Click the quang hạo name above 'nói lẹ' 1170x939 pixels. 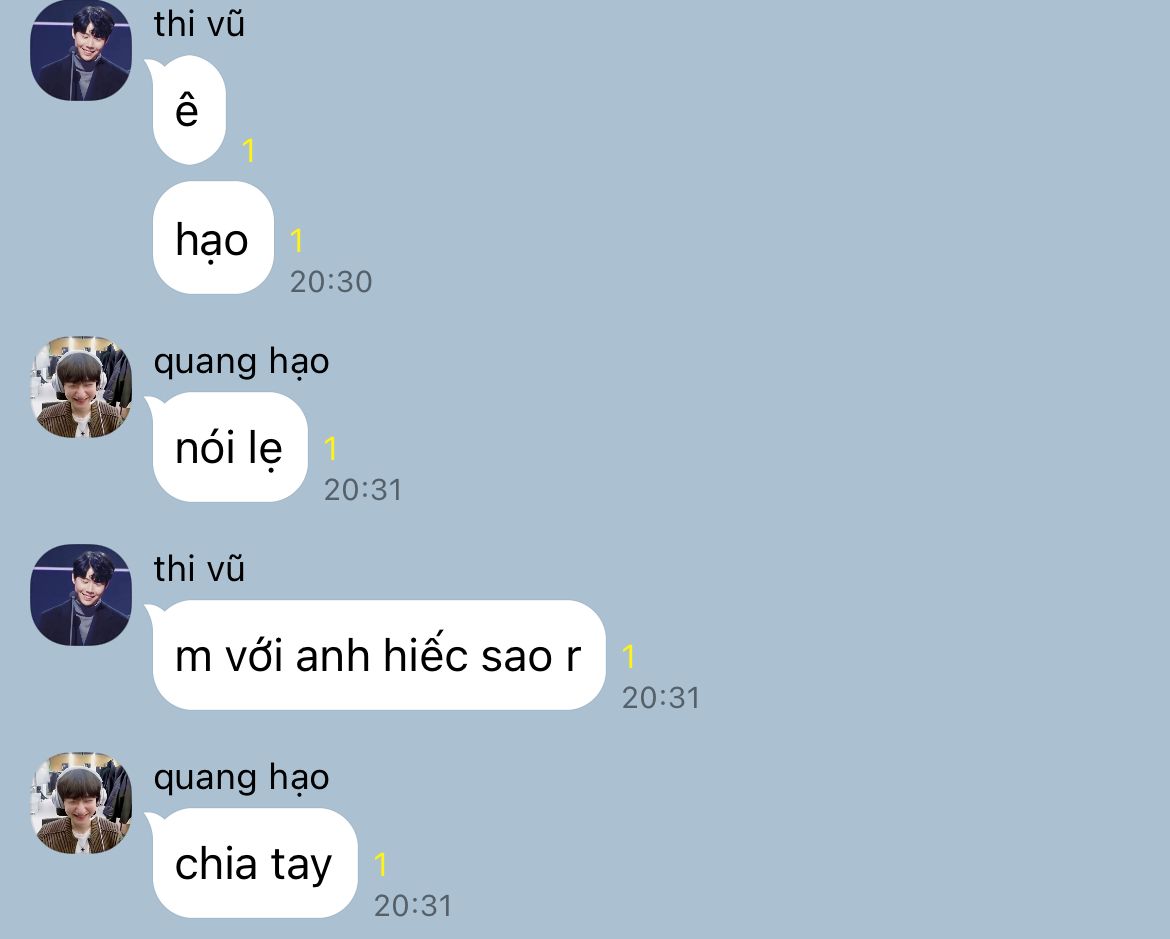pos(241,362)
